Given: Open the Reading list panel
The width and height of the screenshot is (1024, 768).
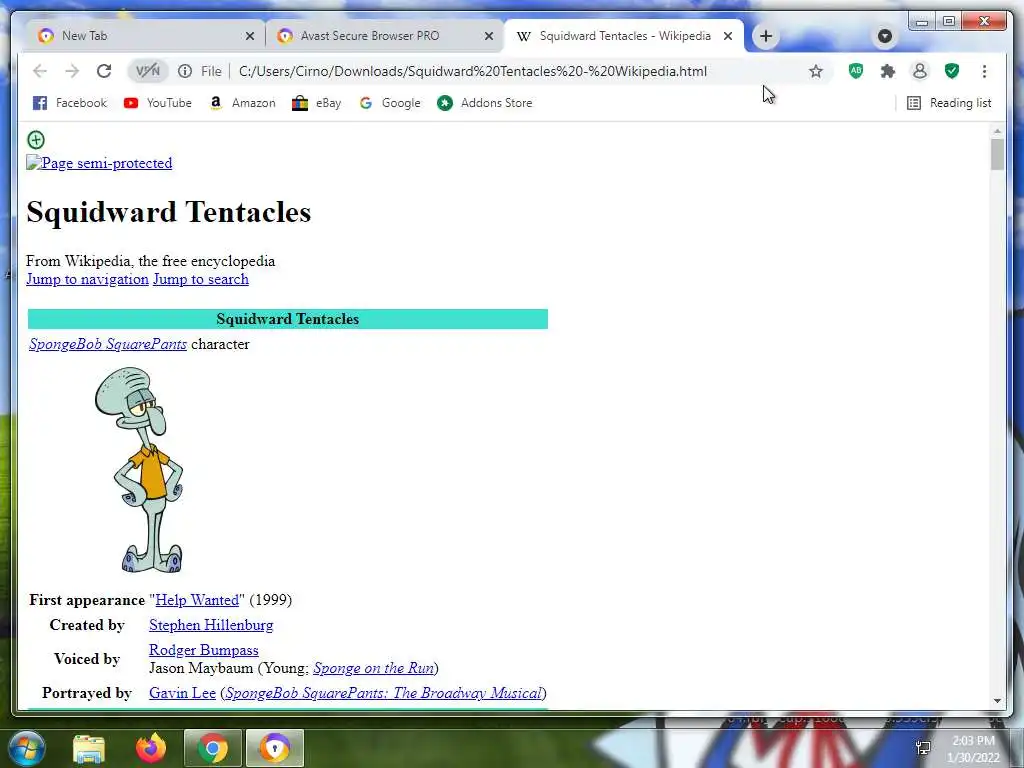Looking at the screenshot, I should (949, 103).
